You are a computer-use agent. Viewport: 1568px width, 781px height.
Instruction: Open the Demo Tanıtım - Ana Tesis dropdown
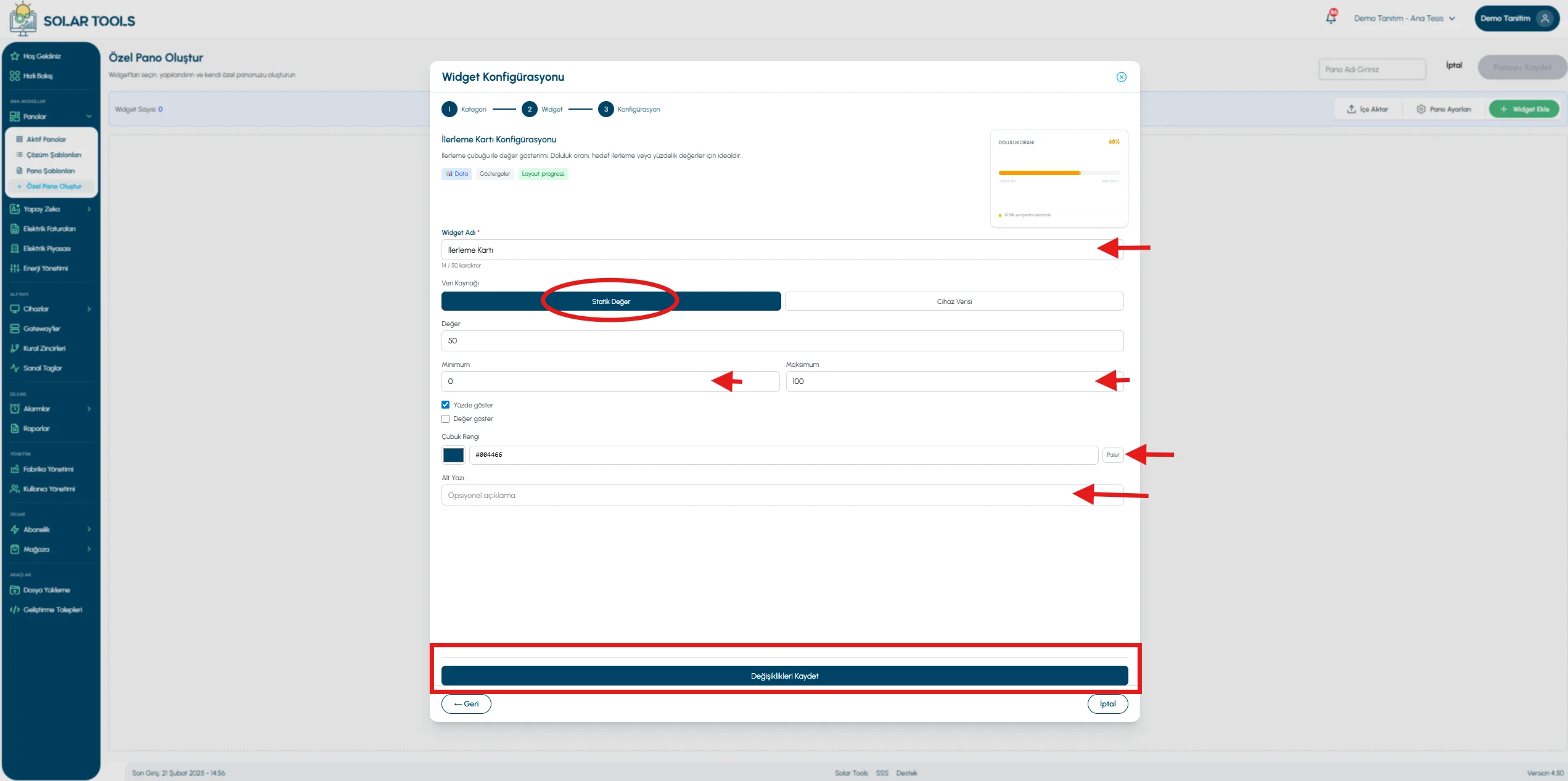[x=1404, y=18]
